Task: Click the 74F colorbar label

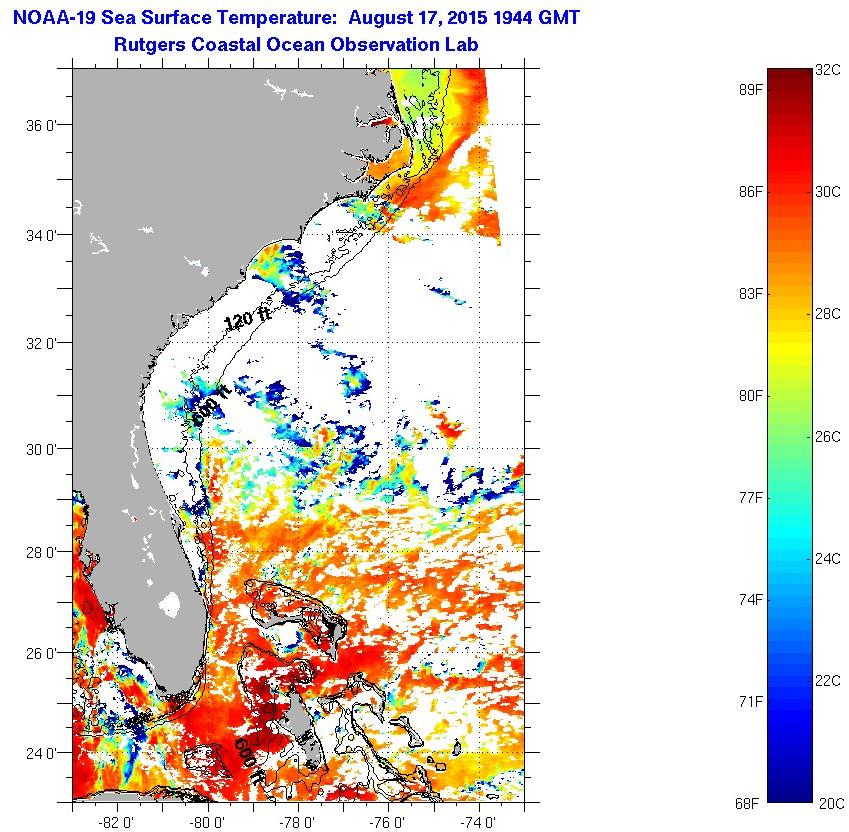Action: pyautogui.click(x=751, y=599)
